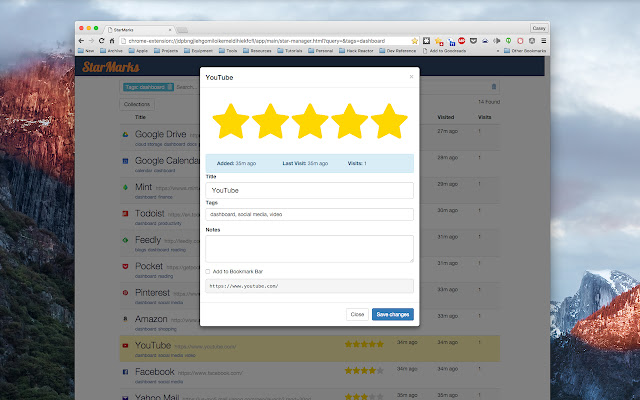Screen dimensions: 640x400
Task: Open the Feedly bookmark entry
Action: [x=148, y=240]
